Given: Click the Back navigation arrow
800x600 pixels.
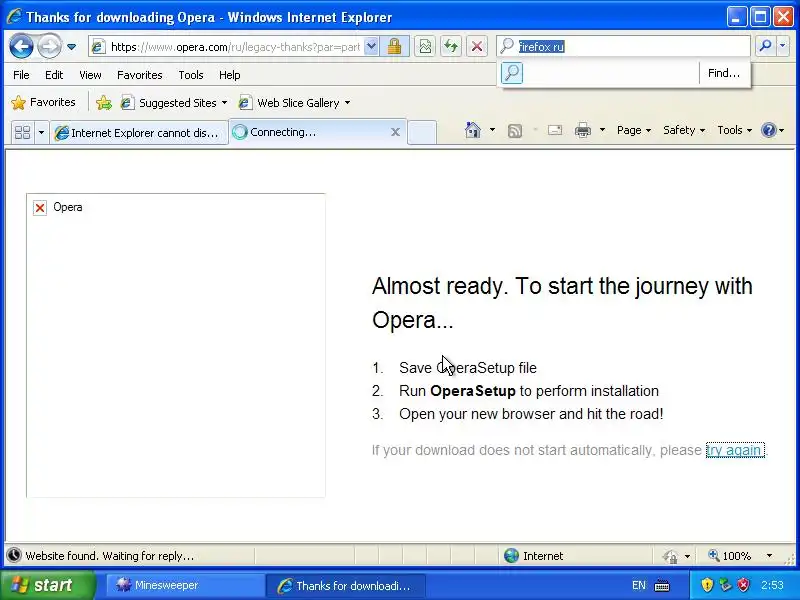Looking at the screenshot, I should point(21,46).
